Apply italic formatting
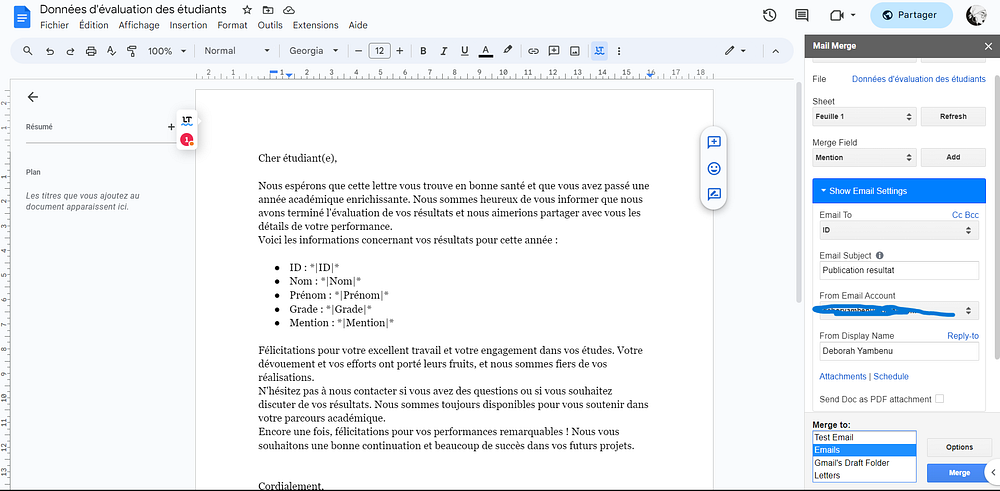This screenshot has width=1000, height=491. pyautogui.click(x=444, y=50)
